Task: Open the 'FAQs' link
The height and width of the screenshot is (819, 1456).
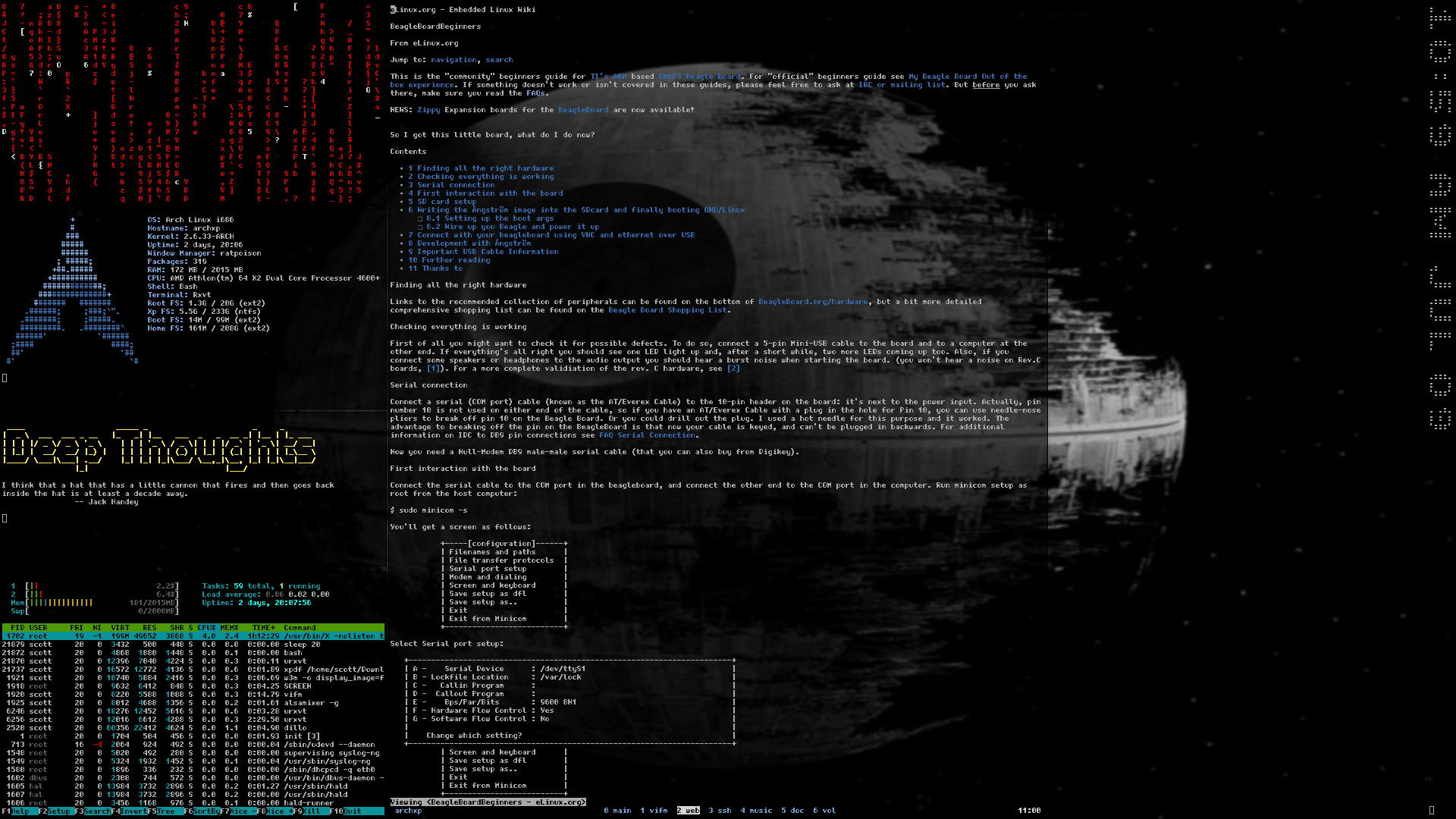Action: pyautogui.click(x=535, y=93)
